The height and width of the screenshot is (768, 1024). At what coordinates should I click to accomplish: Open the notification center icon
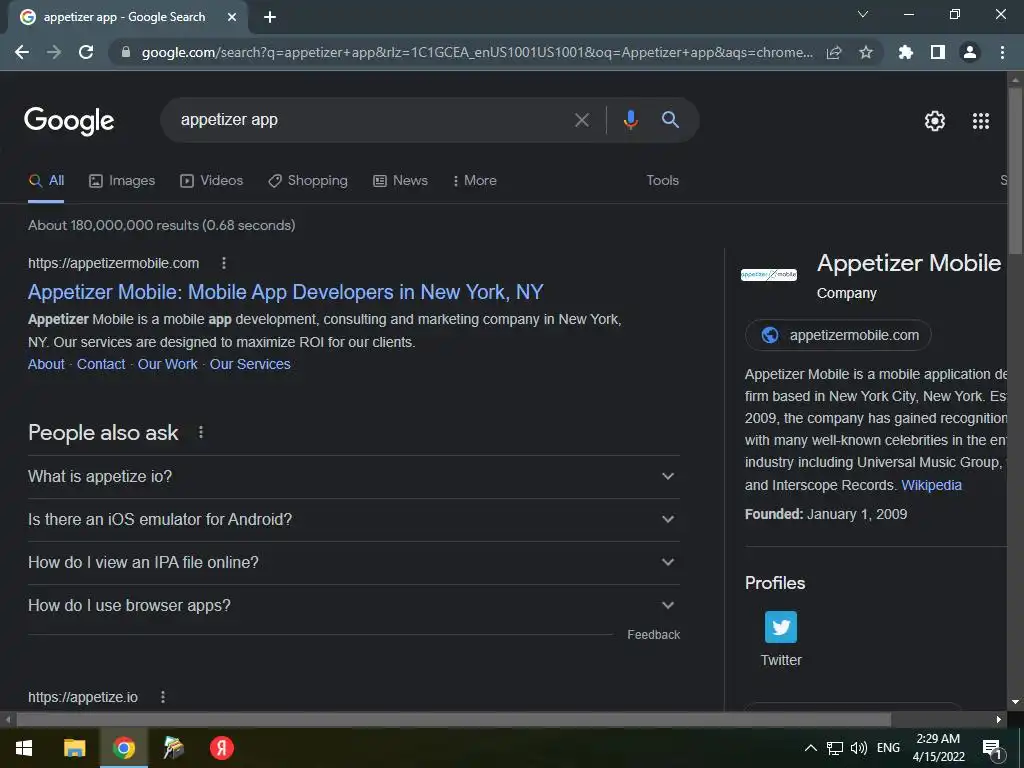point(992,749)
